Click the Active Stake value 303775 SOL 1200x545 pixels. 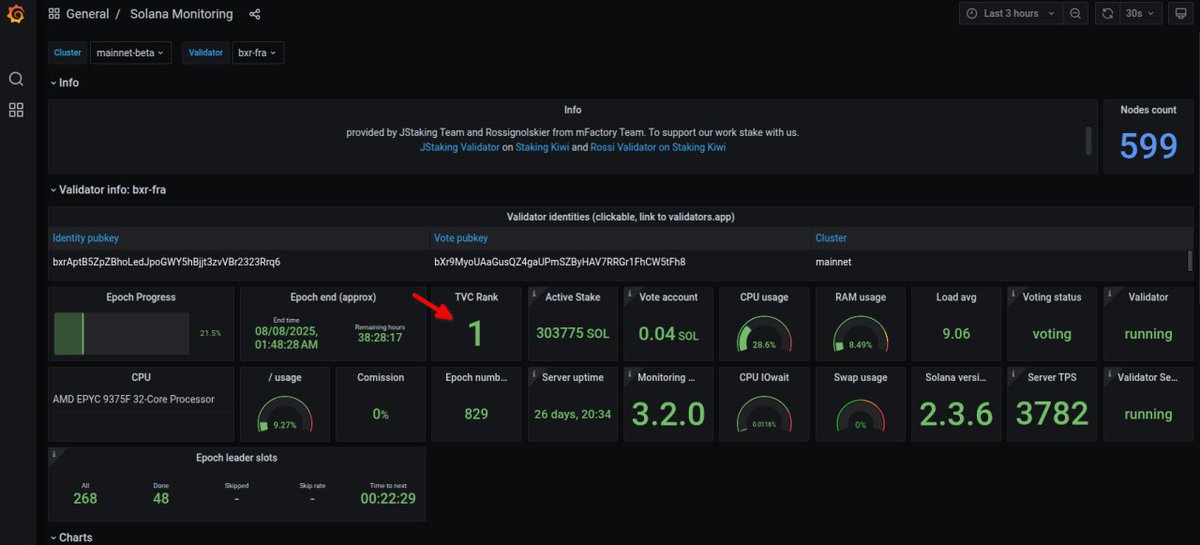(x=572, y=333)
